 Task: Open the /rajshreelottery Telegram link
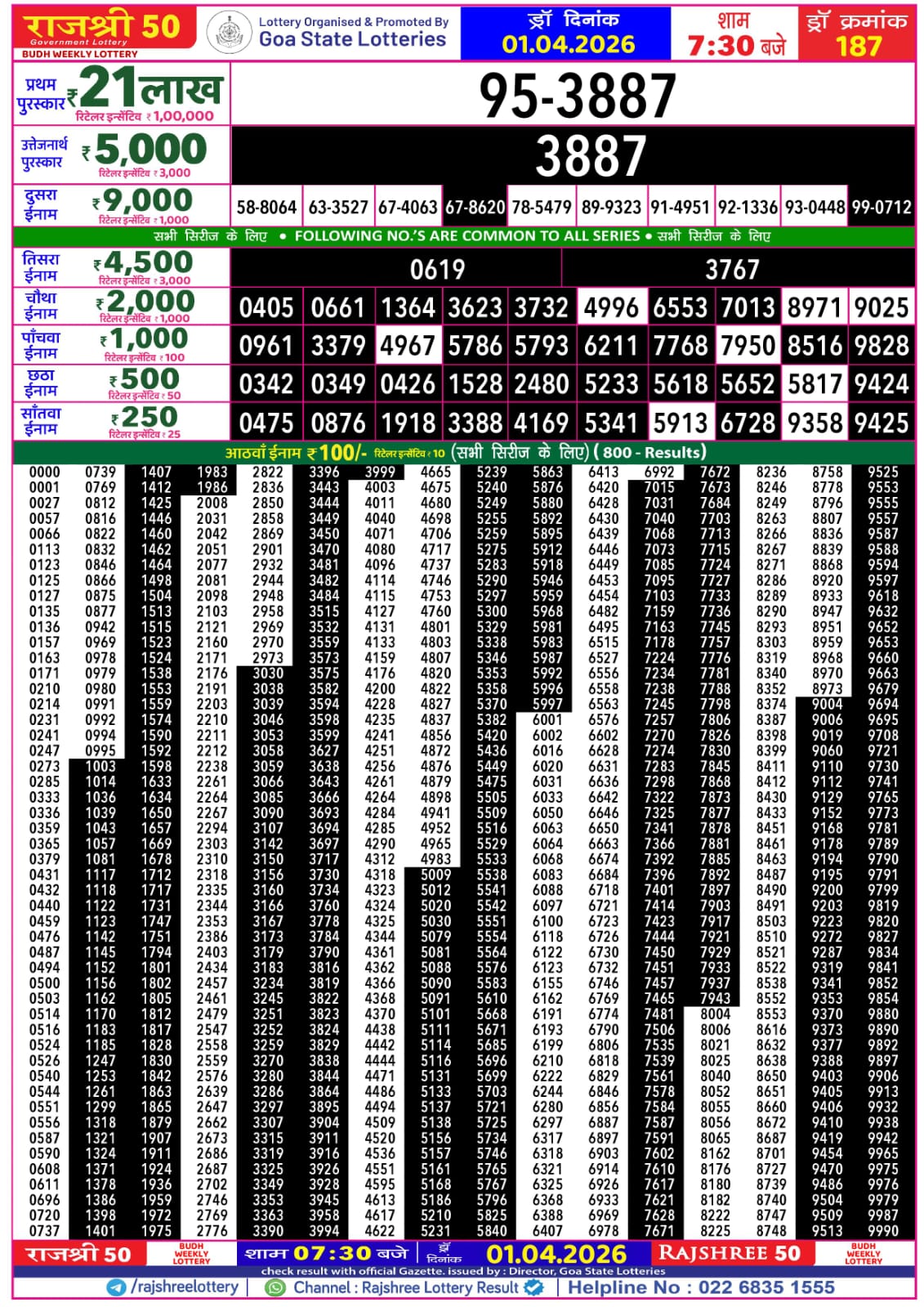pyautogui.click(x=185, y=1287)
